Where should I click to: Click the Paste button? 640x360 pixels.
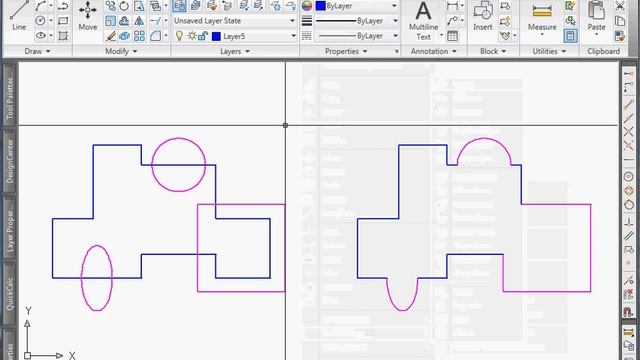pyautogui.click(x=596, y=16)
